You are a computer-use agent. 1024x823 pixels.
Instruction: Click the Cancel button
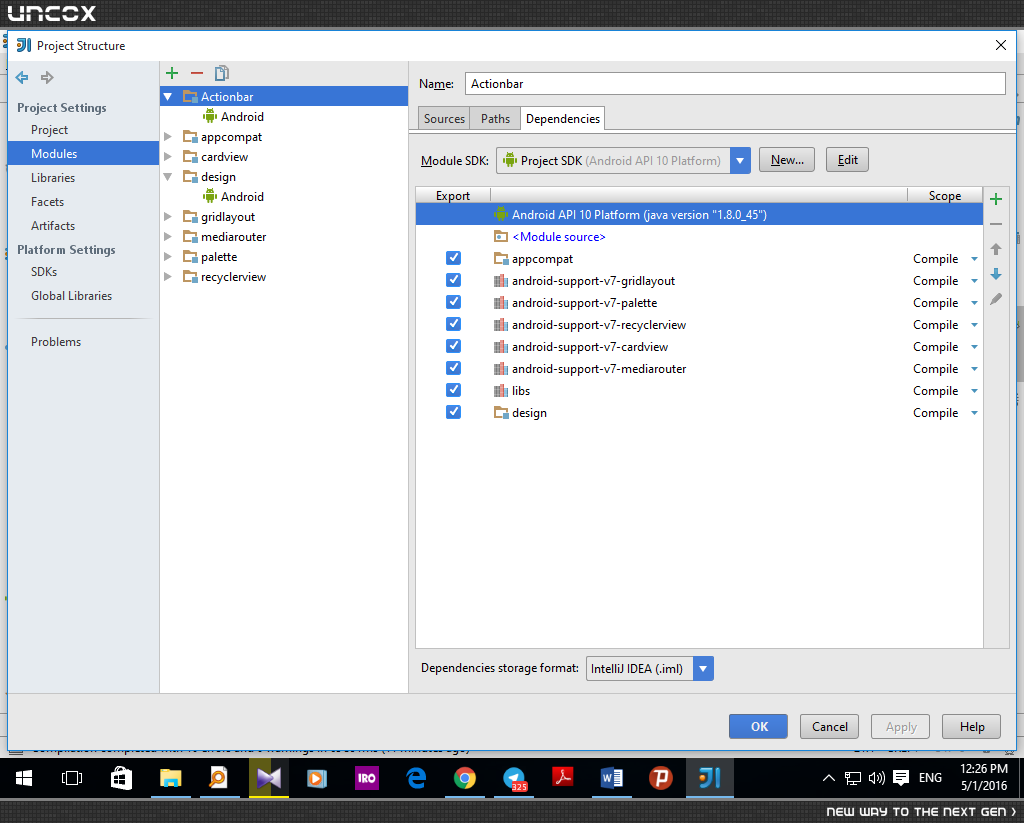coord(829,726)
